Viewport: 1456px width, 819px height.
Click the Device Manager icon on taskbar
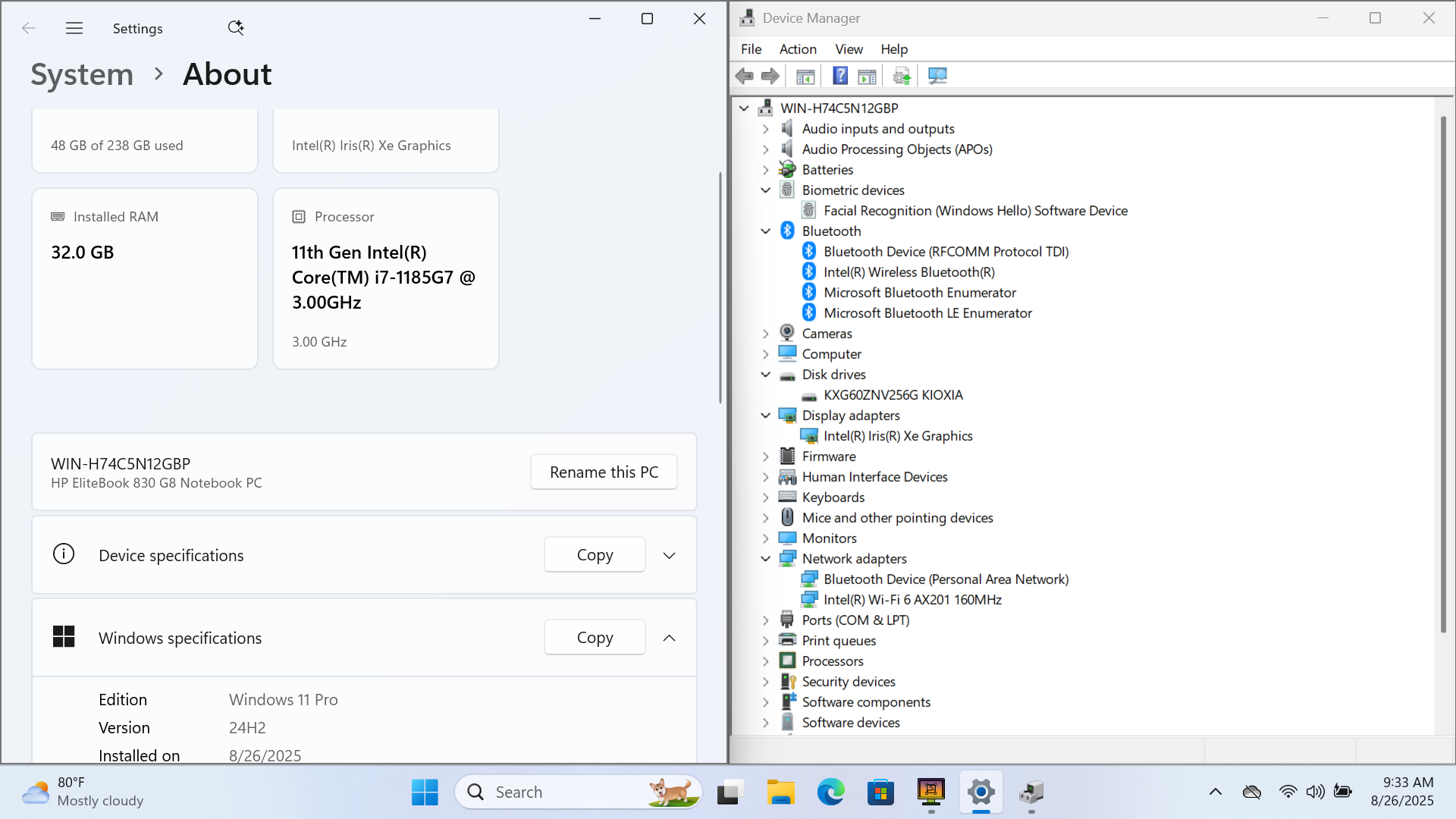click(1031, 792)
